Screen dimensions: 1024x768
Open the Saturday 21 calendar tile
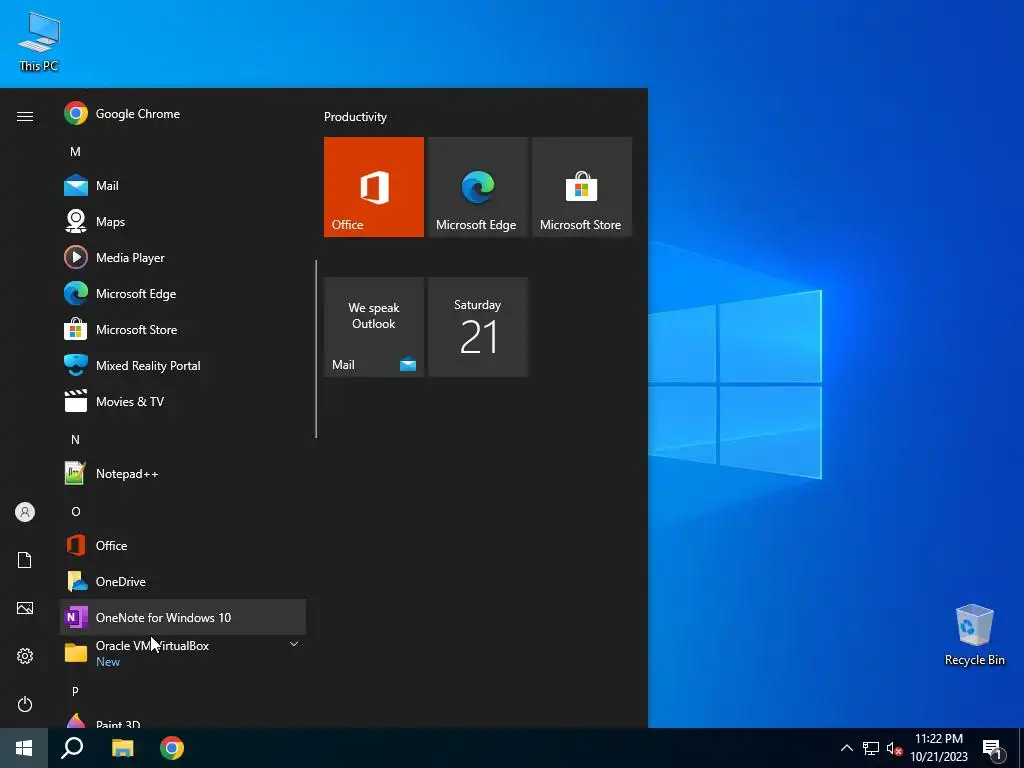pos(477,327)
